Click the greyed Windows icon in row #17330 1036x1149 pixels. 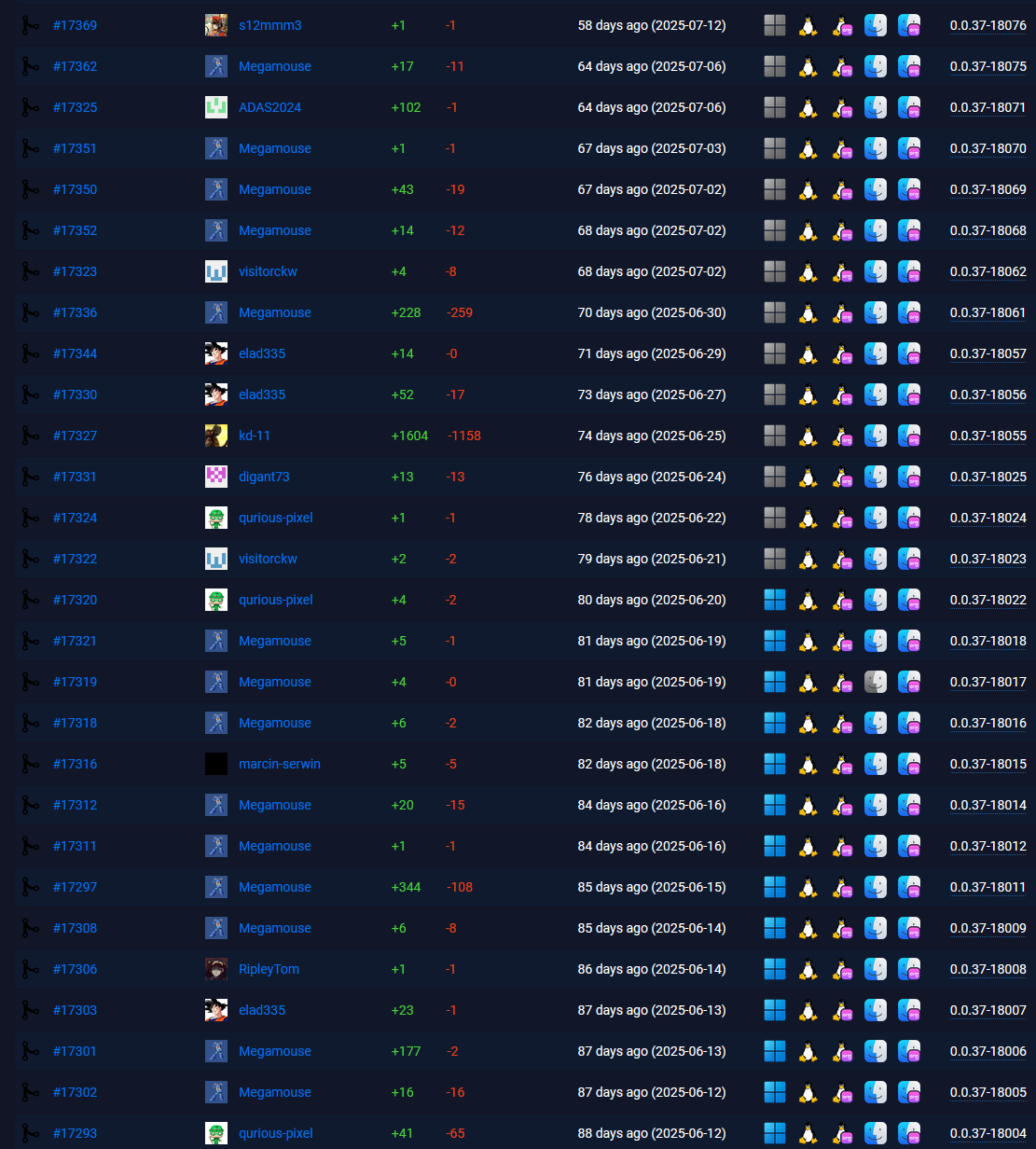tap(775, 395)
